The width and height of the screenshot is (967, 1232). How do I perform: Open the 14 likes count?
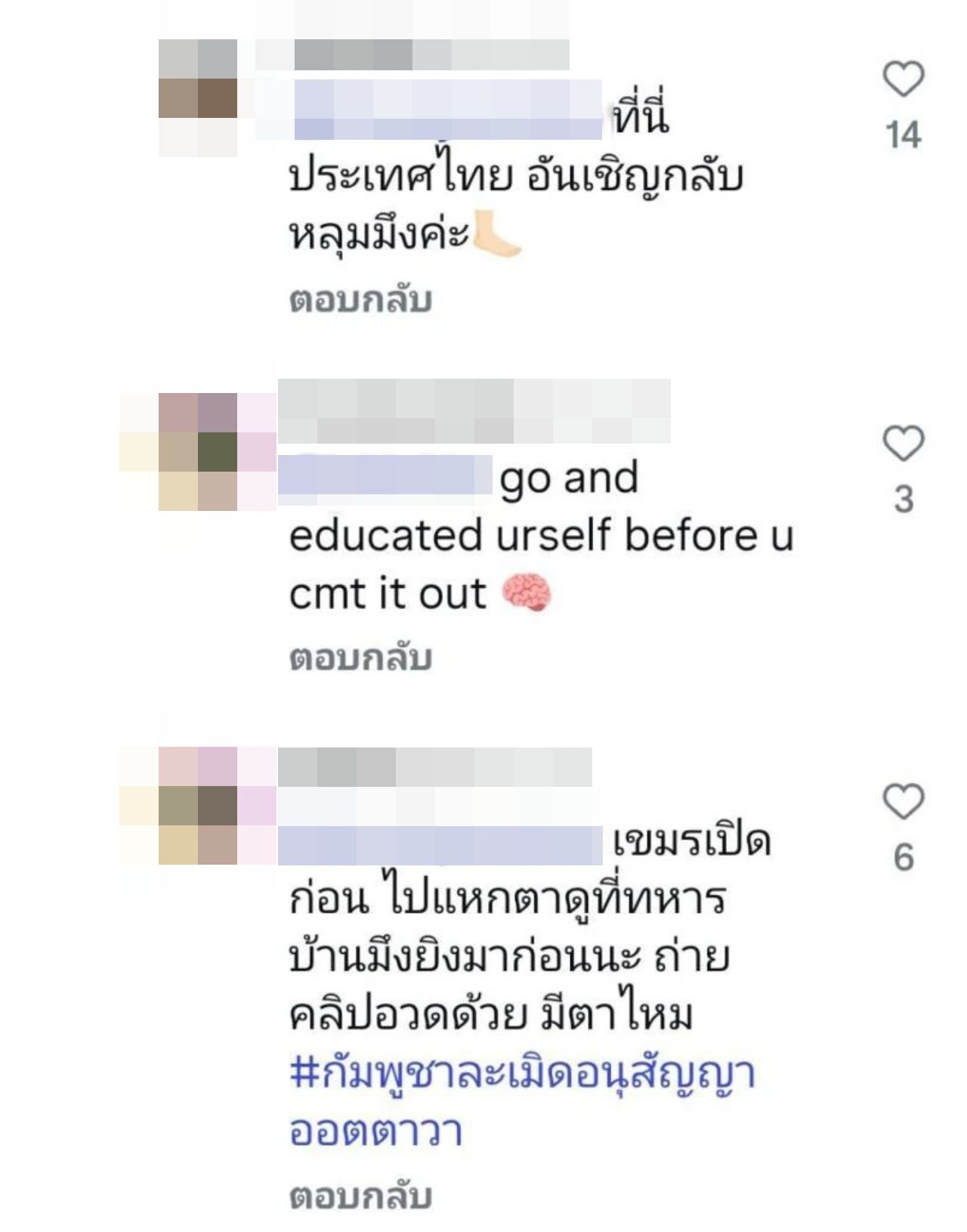tap(904, 136)
